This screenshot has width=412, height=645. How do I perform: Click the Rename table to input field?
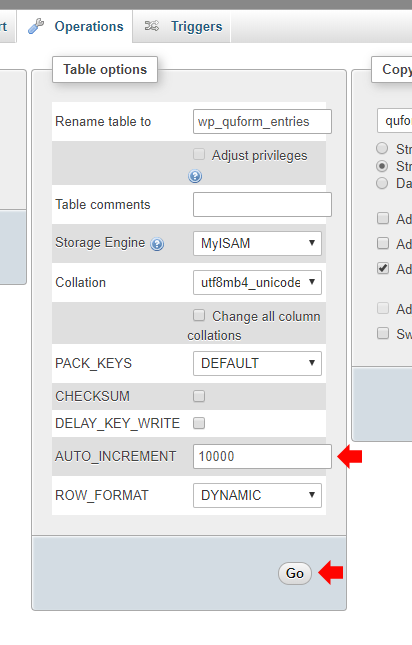[262, 121]
